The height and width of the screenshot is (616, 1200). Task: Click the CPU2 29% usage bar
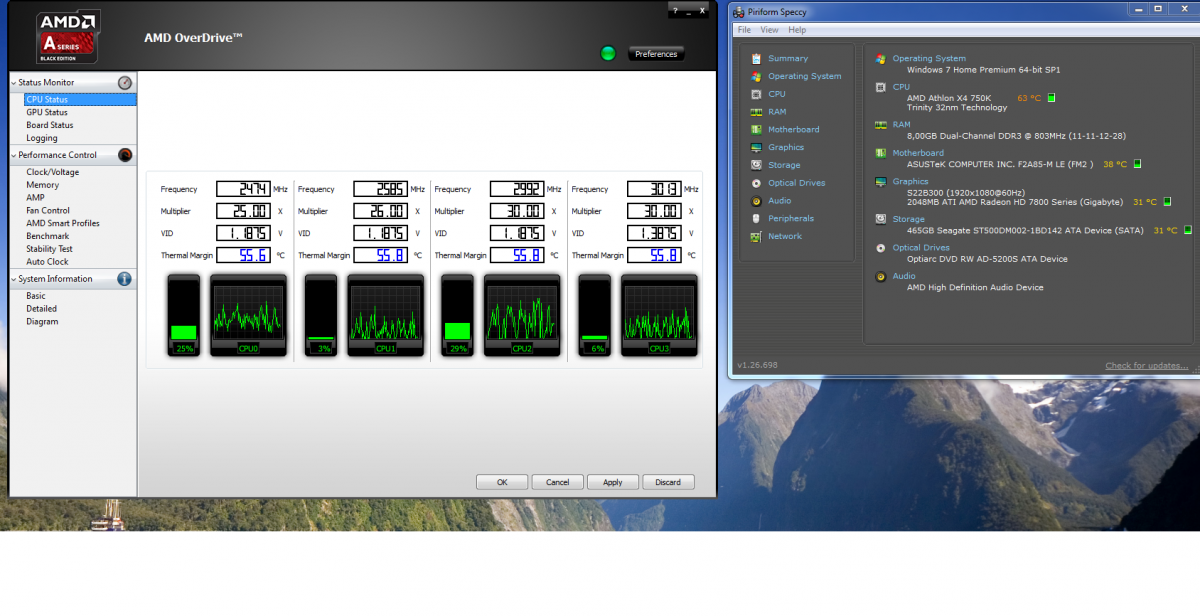click(458, 316)
